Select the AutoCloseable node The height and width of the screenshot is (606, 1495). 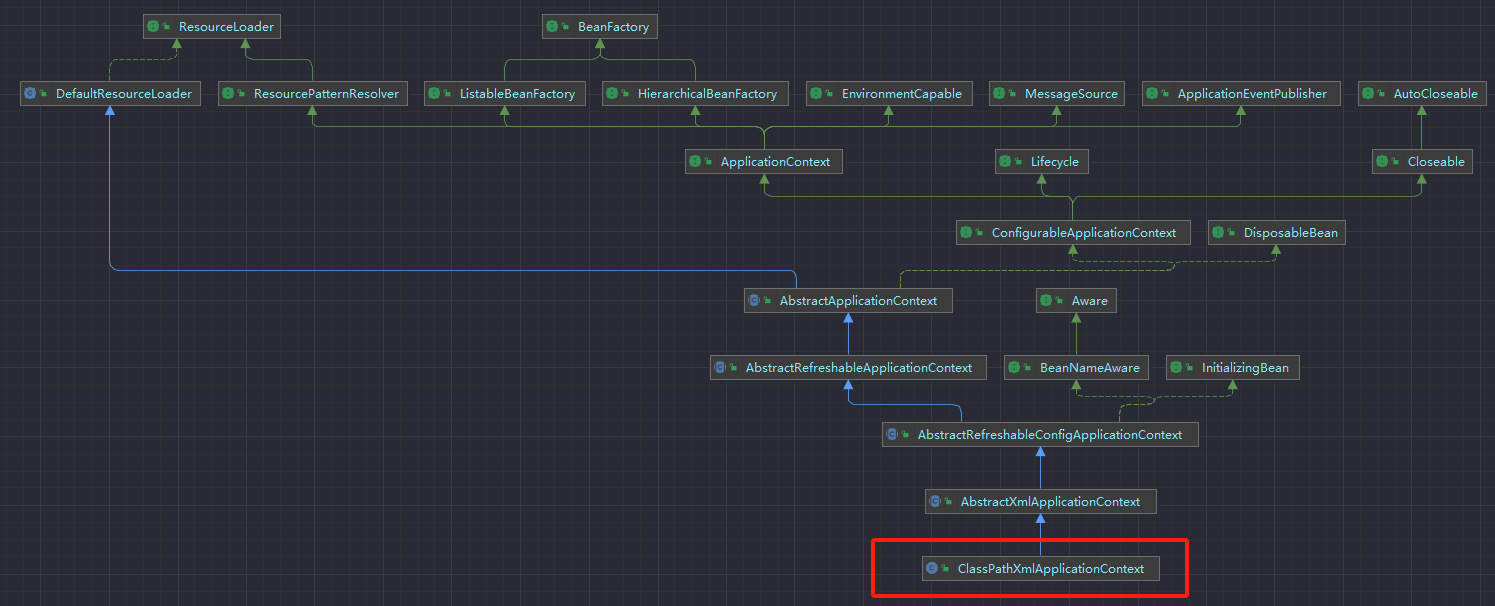(x=1422, y=94)
